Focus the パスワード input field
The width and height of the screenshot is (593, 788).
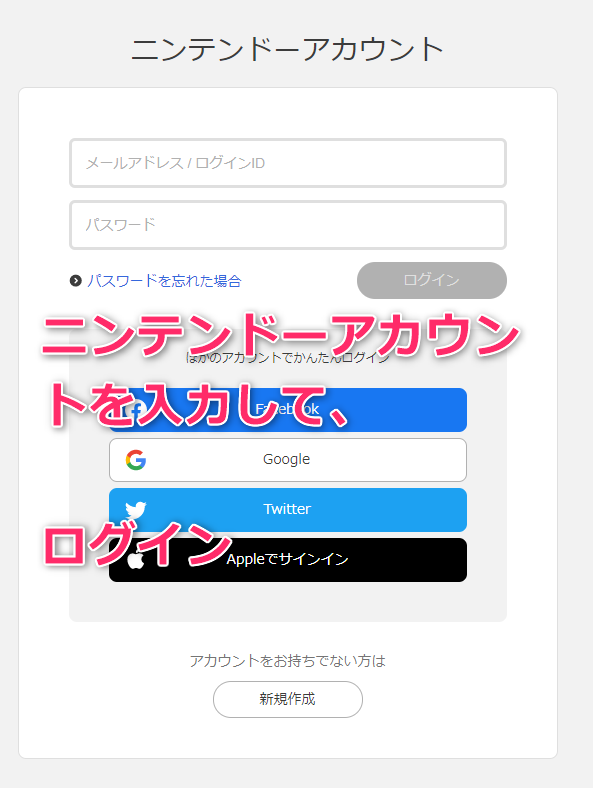(288, 225)
